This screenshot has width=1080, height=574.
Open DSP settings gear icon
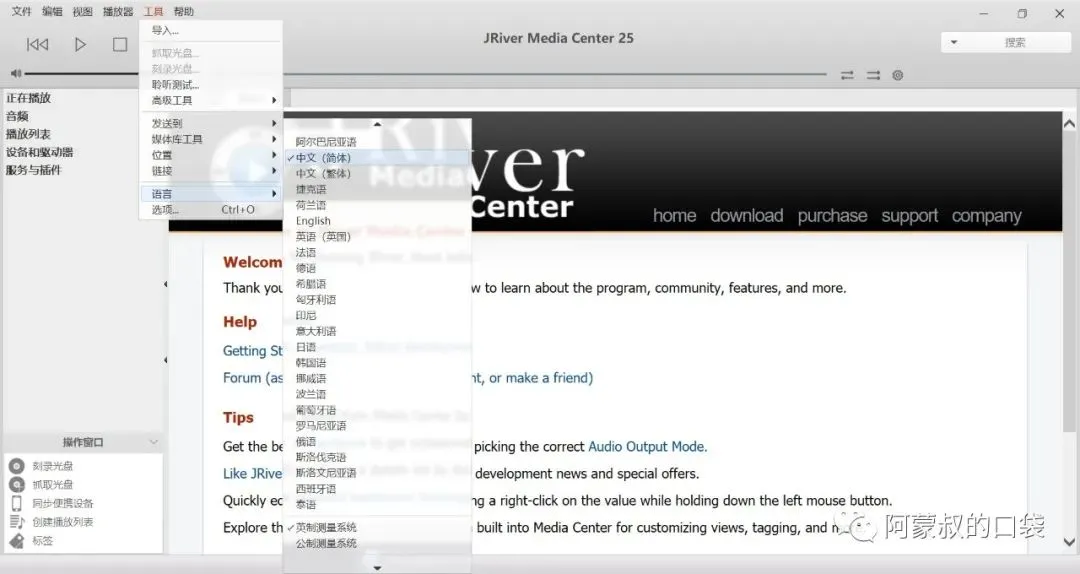897,75
